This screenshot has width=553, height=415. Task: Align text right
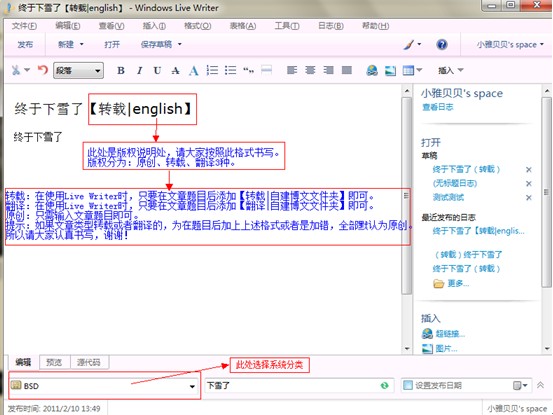tap(328, 70)
